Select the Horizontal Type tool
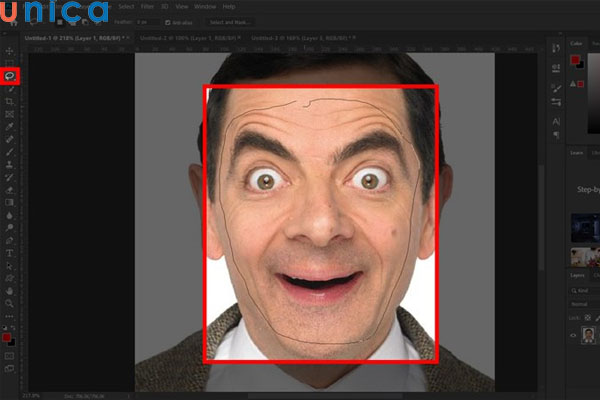Image resolution: width=600 pixels, height=400 pixels. click(x=11, y=253)
